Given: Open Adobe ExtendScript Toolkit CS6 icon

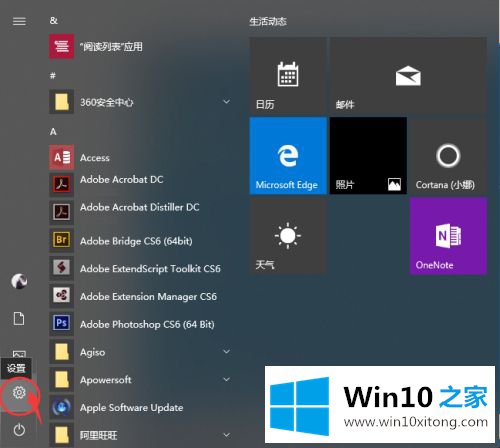Looking at the screenshot, I should click(x=61, y=268).
